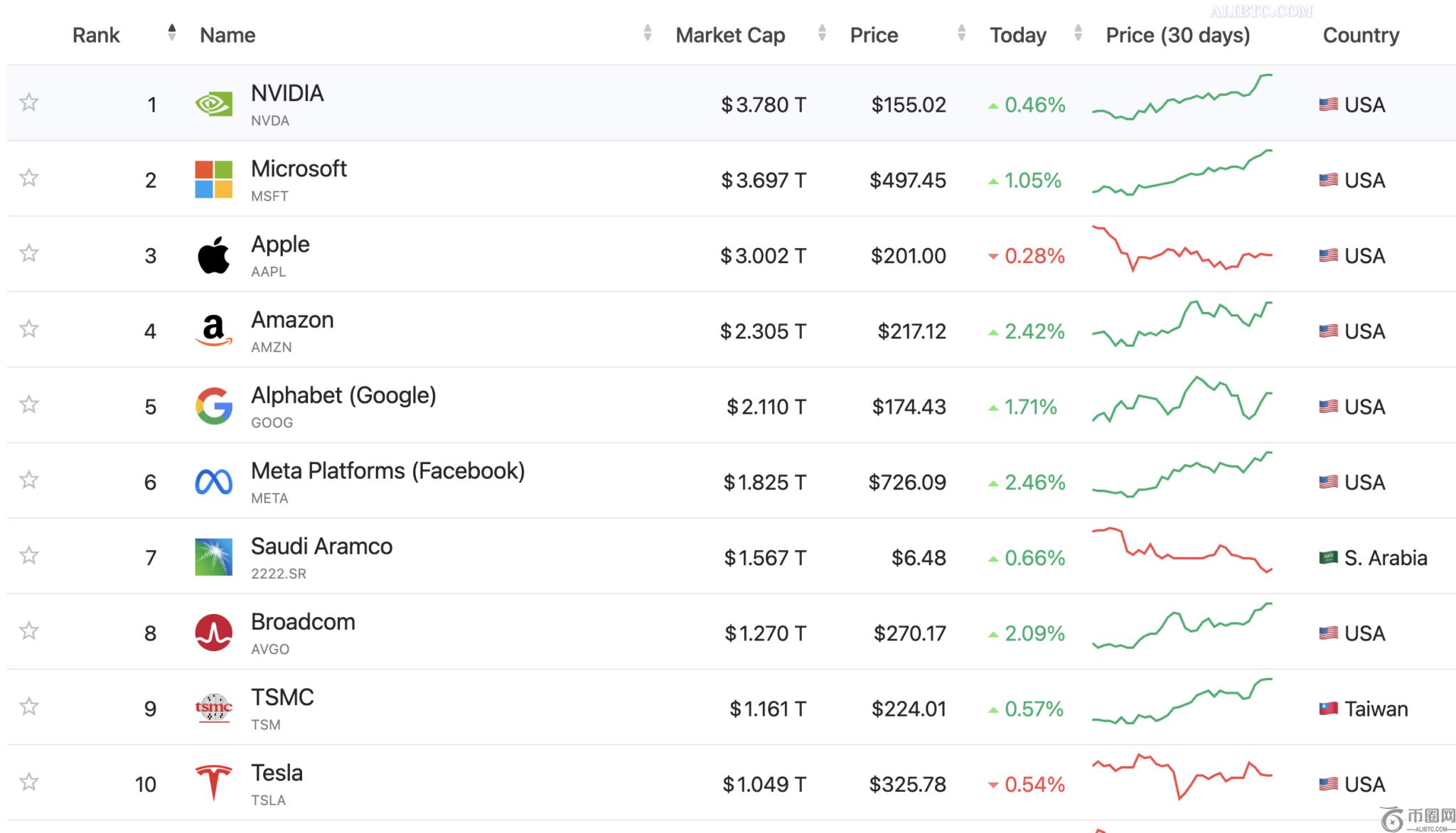Click the S. Arabia country label
1456x833 pixels.
(x=1386, y=558)
